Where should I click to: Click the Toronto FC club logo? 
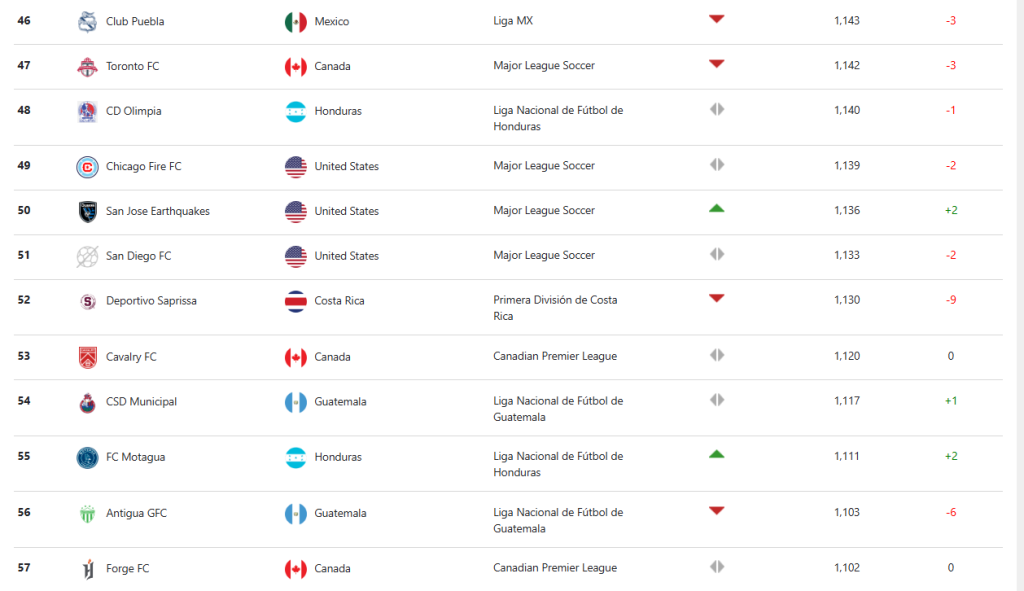pyautogui.click(x=88, y=67)
